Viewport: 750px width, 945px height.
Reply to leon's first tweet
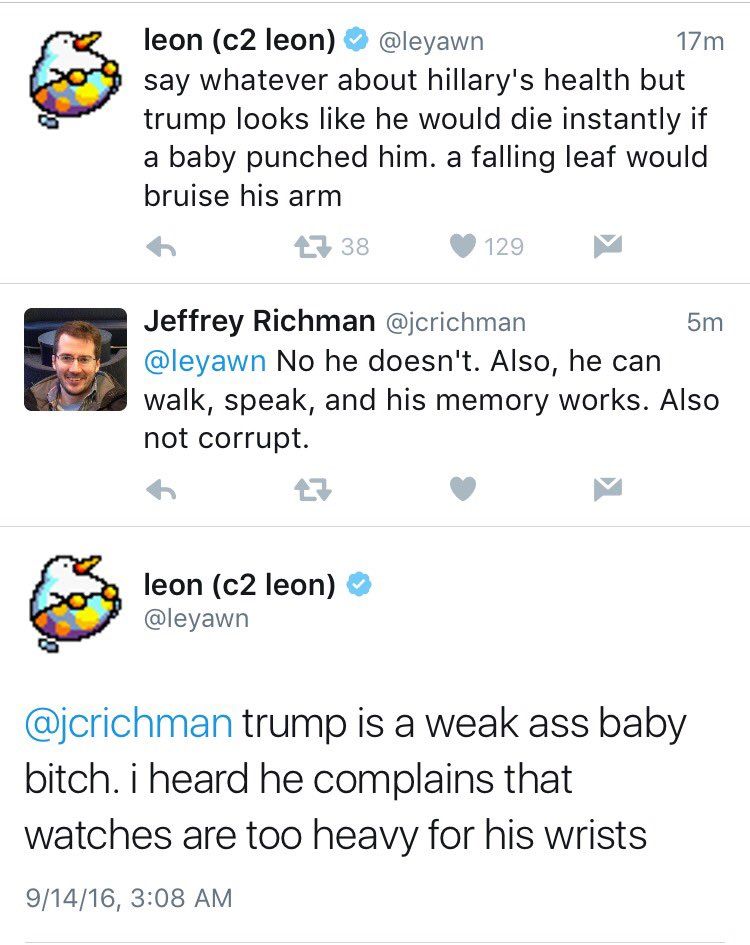(161, 247)
